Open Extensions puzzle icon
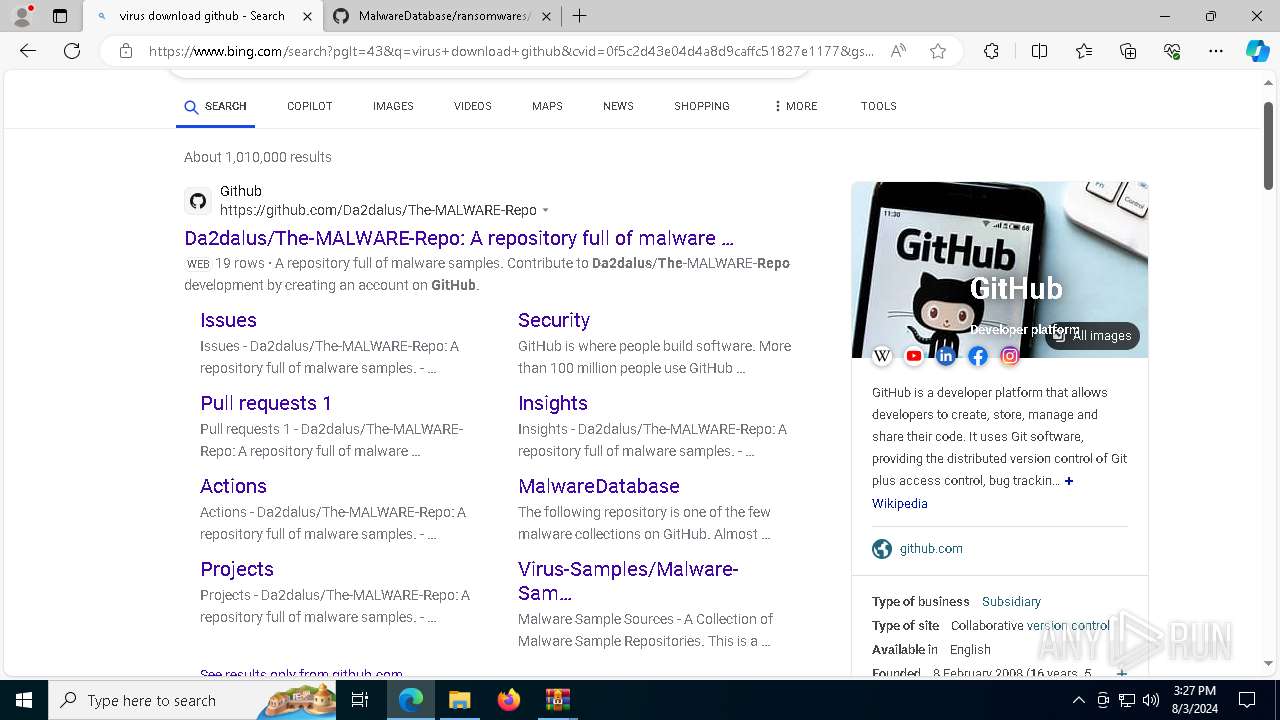The height and width of the screenshot is (720, 1280). click(x=991, y=51)
